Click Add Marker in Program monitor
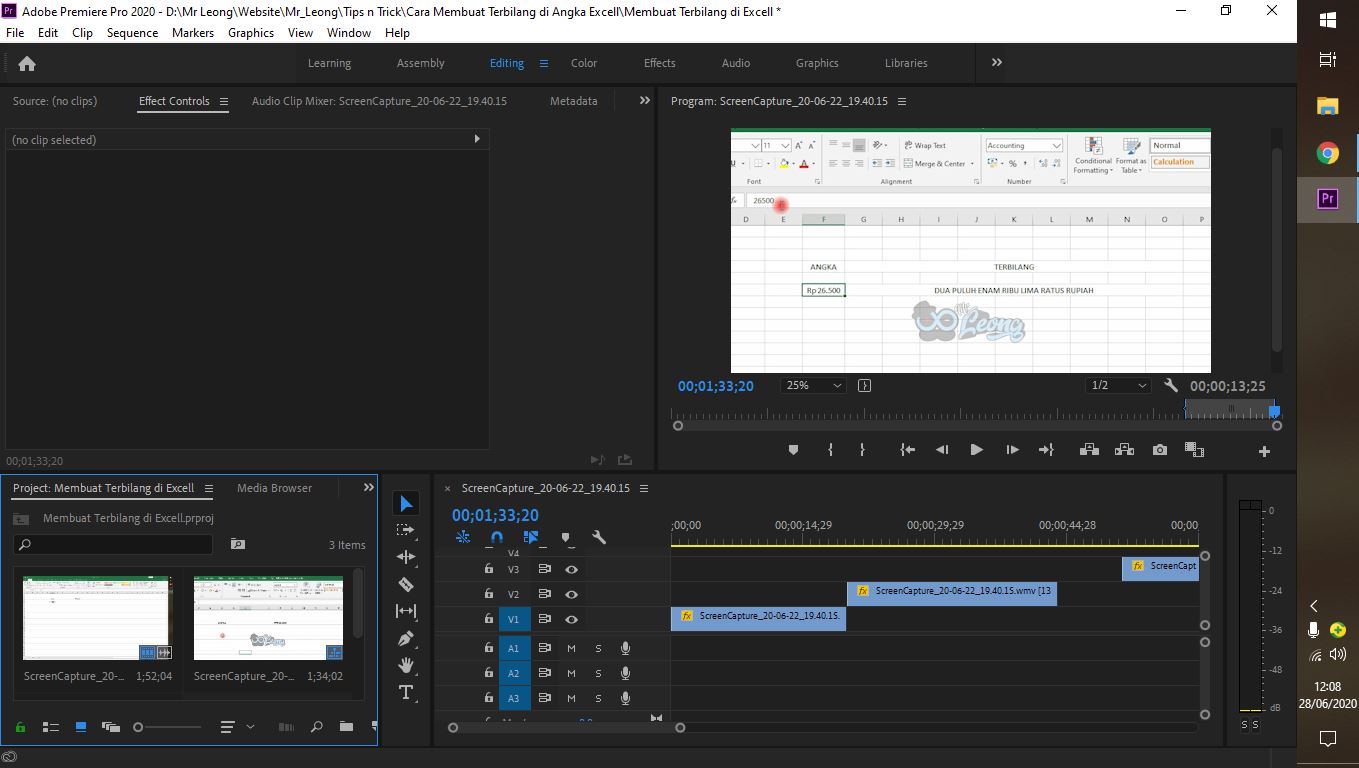Image resolution: width=1359 pixels, height=768 pixels. (794, 450)
